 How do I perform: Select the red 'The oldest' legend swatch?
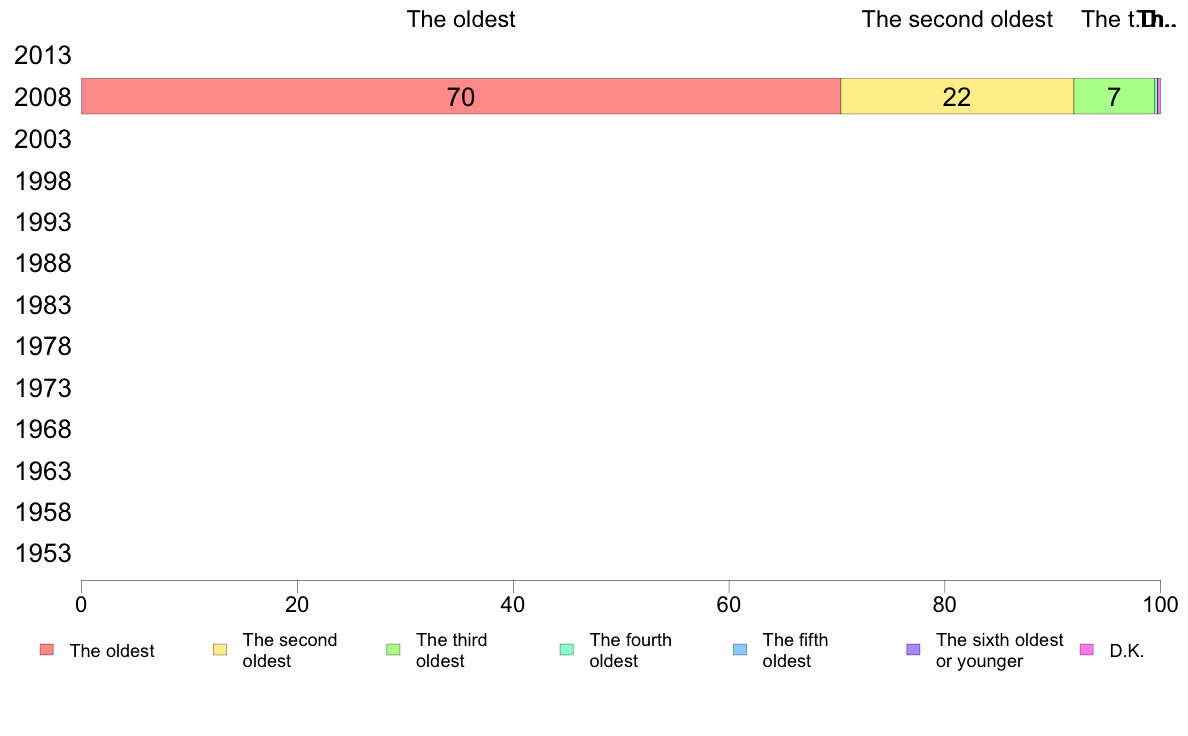pyautogui.click(x=47, y=650)
